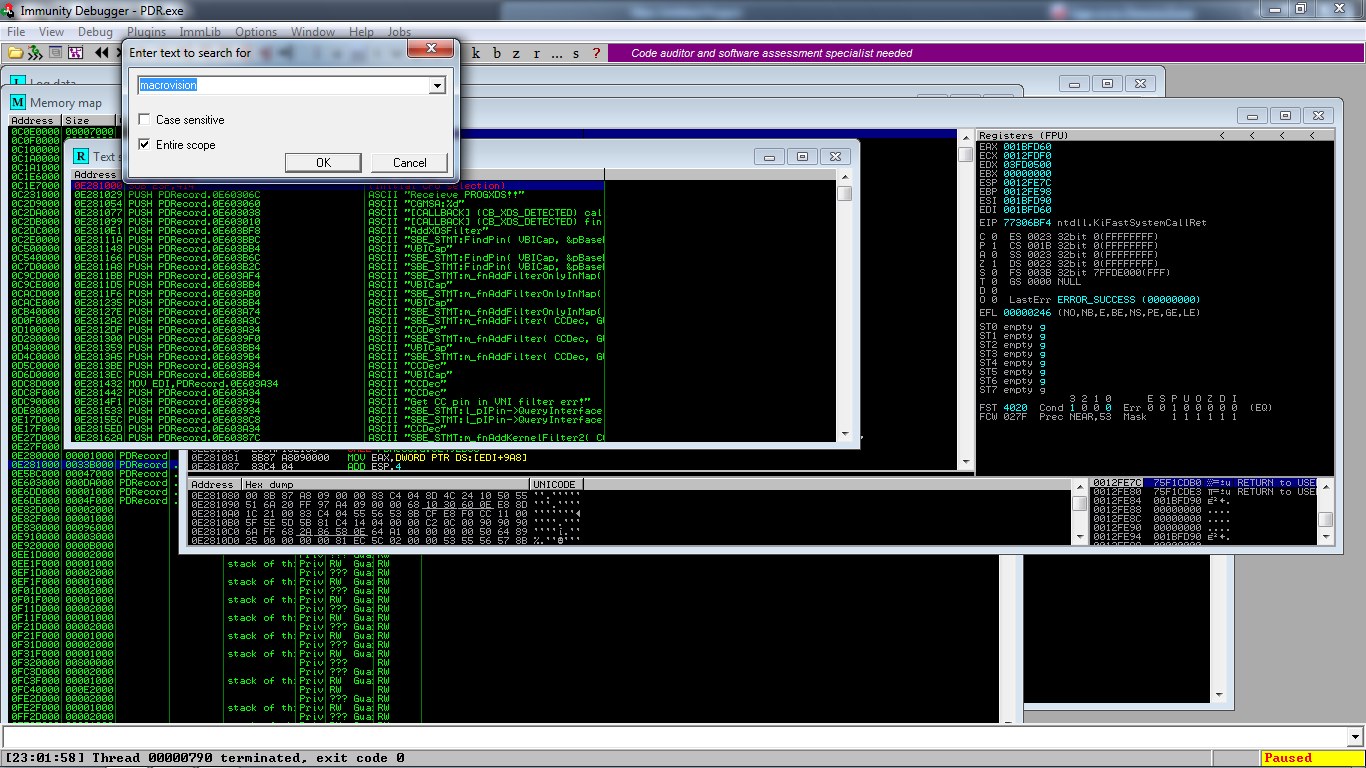Click the FST 4020 status word value
Viewport: 1366px width, 768px height.
point(1014,408)
